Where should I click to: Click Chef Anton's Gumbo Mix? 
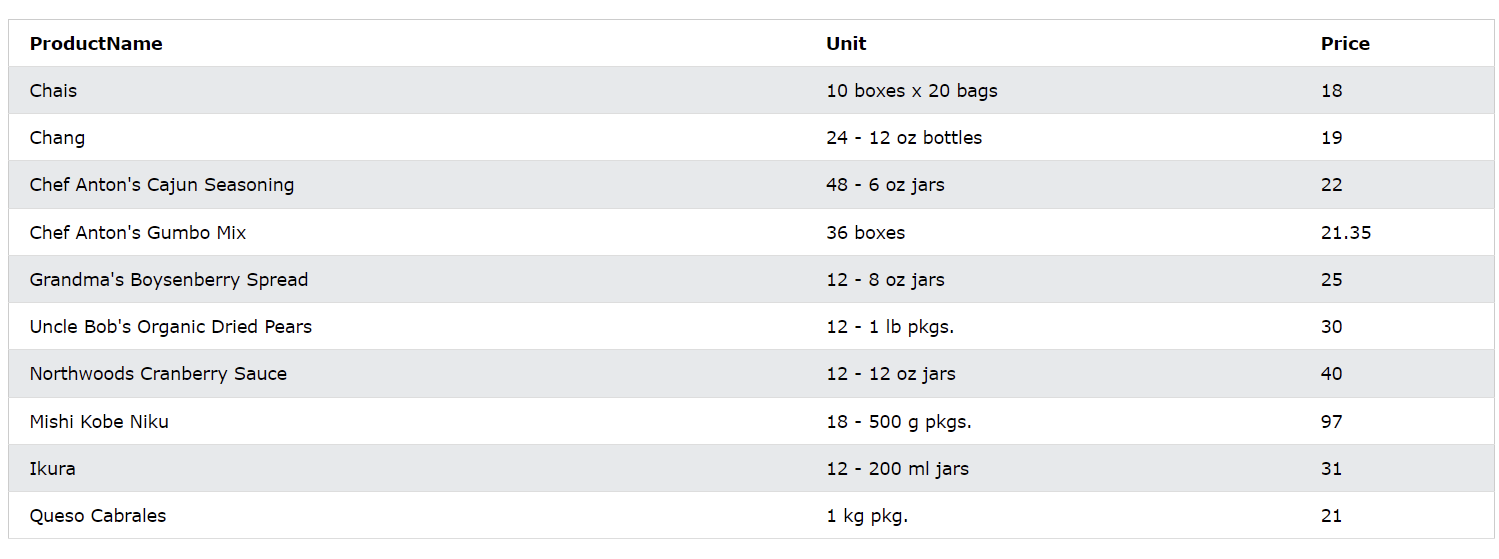138,233
